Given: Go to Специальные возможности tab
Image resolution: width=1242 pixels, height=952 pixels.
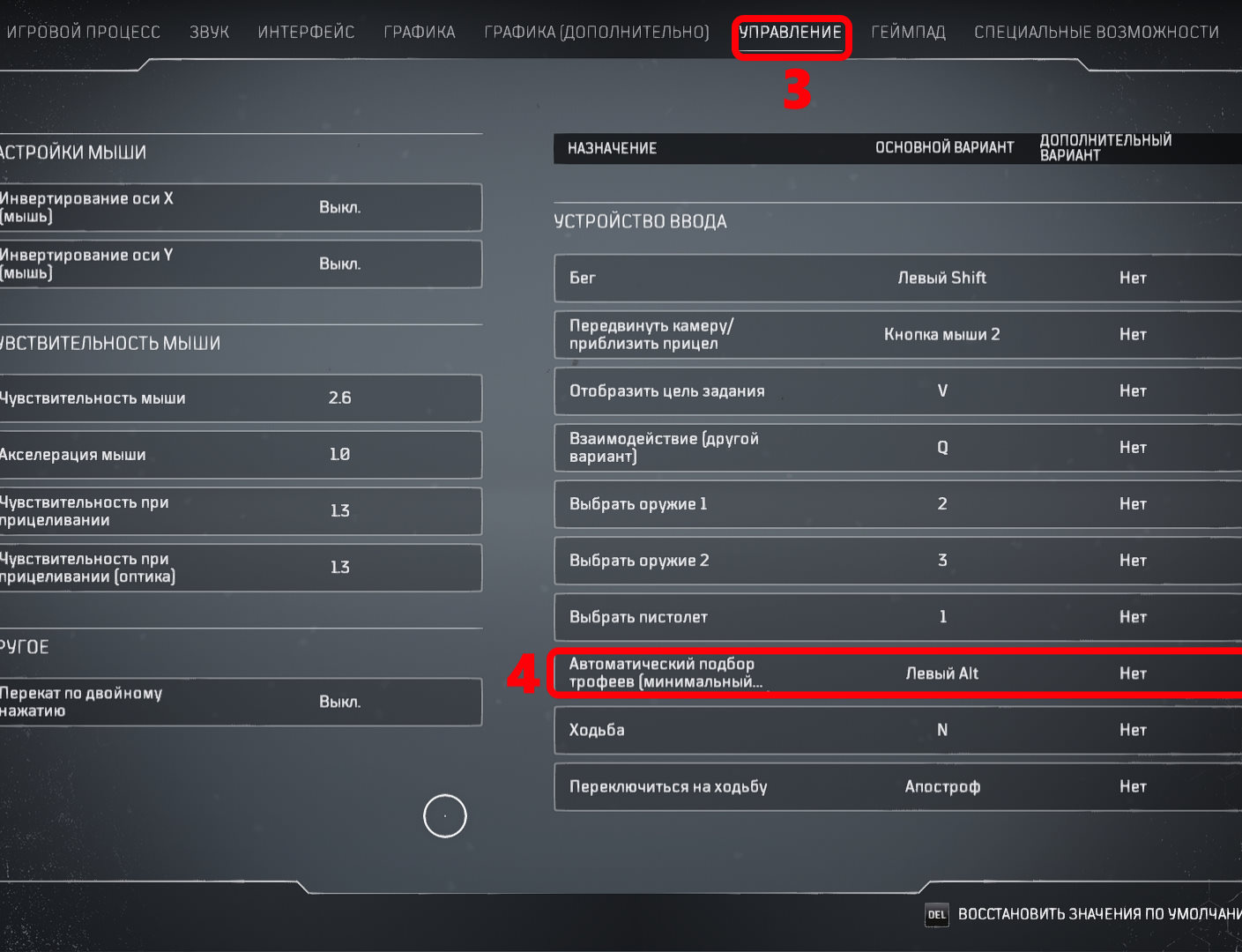Looking at the screenshot, I should (x=1097, y=32).
